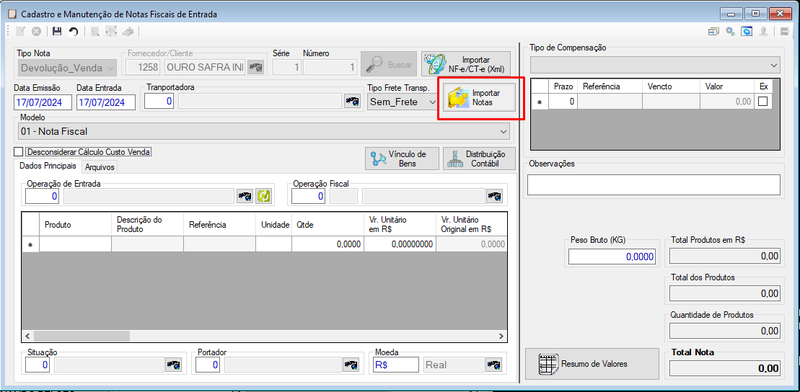This screenshot has height=392, width=800.
Task: Click products grid scroll right arrow
Action: point(501,336)
